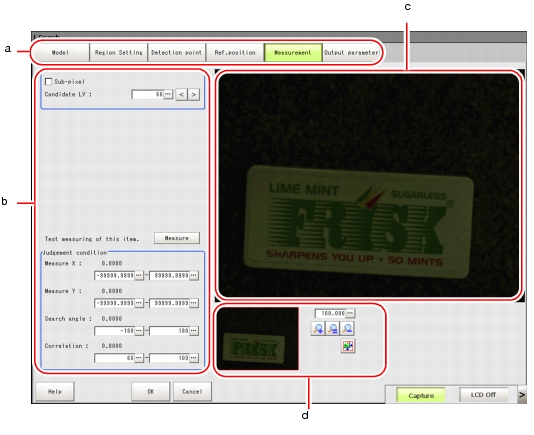The image size is (534, 435).
Task: Open the Search angle lower limit editor button
Action: point(139,331)
